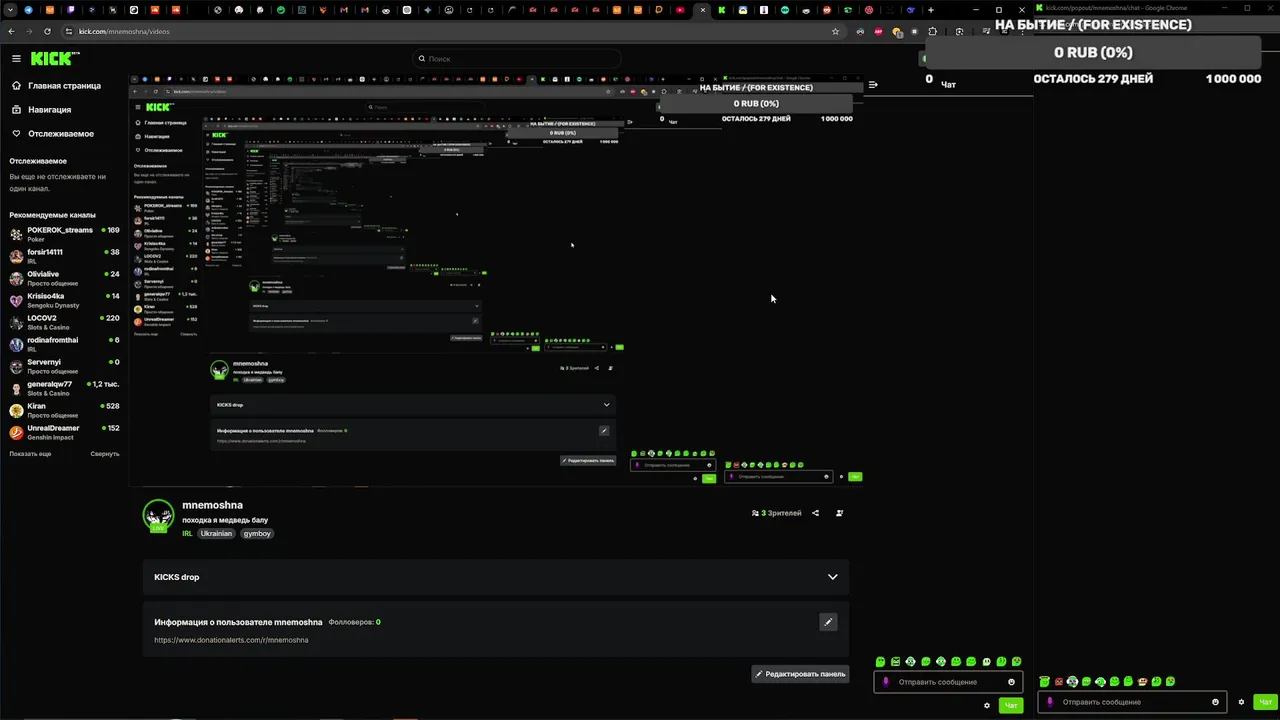The image size is (1280, 720).
Task: Click the mnemoshna channel name heading
Action: point(212,505)
